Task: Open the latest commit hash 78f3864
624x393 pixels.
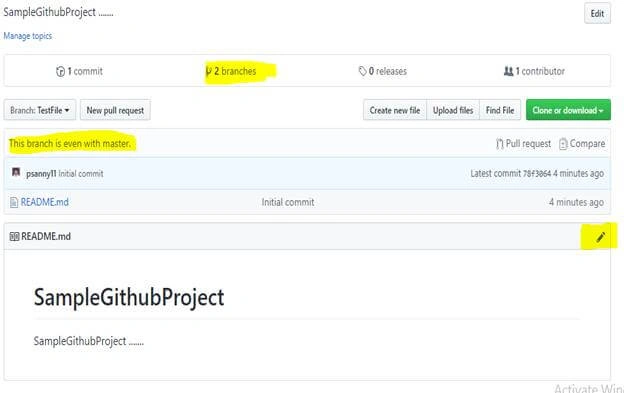Action: pyautogui.click(x=536, y=174)
